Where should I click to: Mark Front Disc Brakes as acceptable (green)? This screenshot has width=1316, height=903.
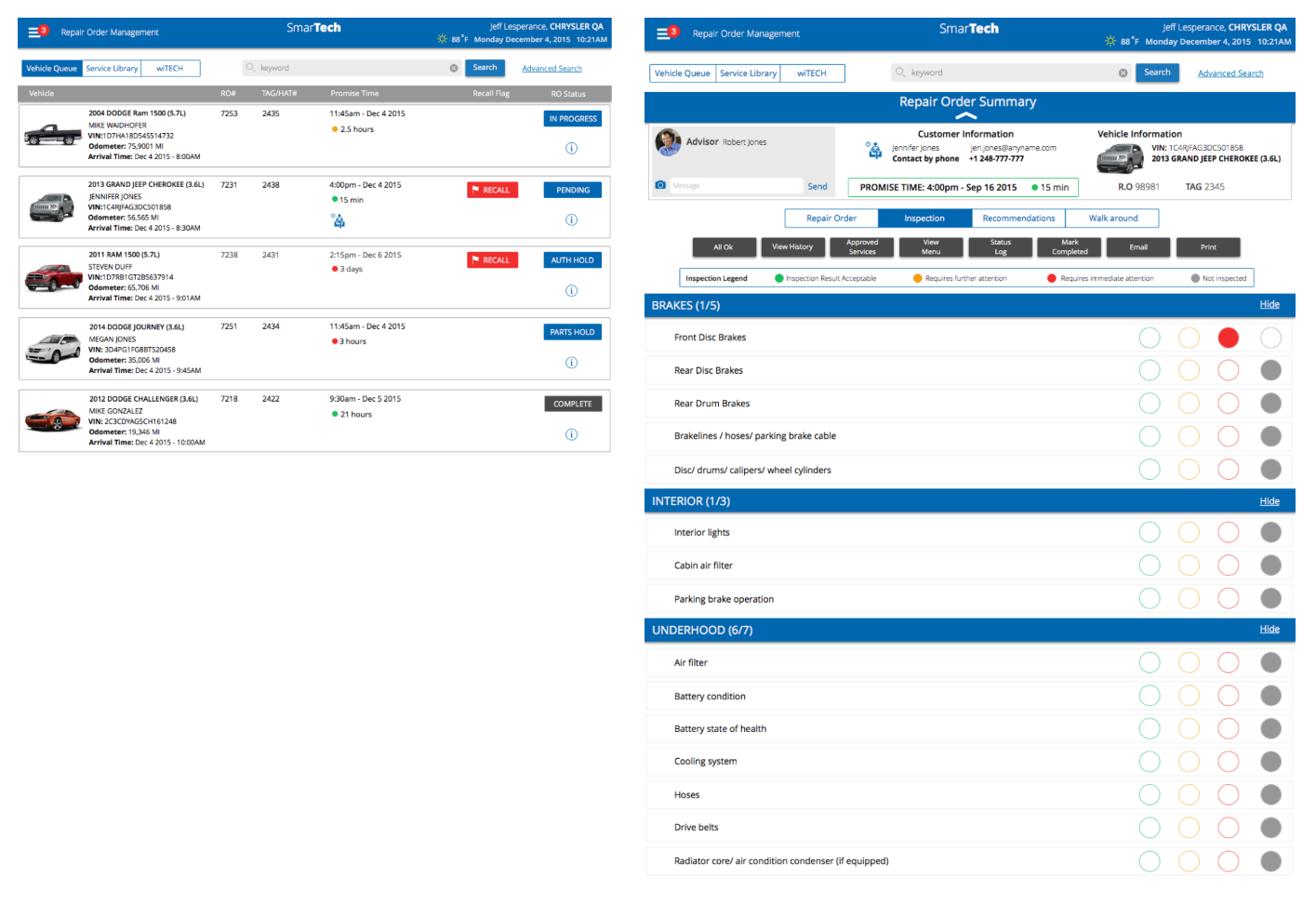pos(1150,338)
